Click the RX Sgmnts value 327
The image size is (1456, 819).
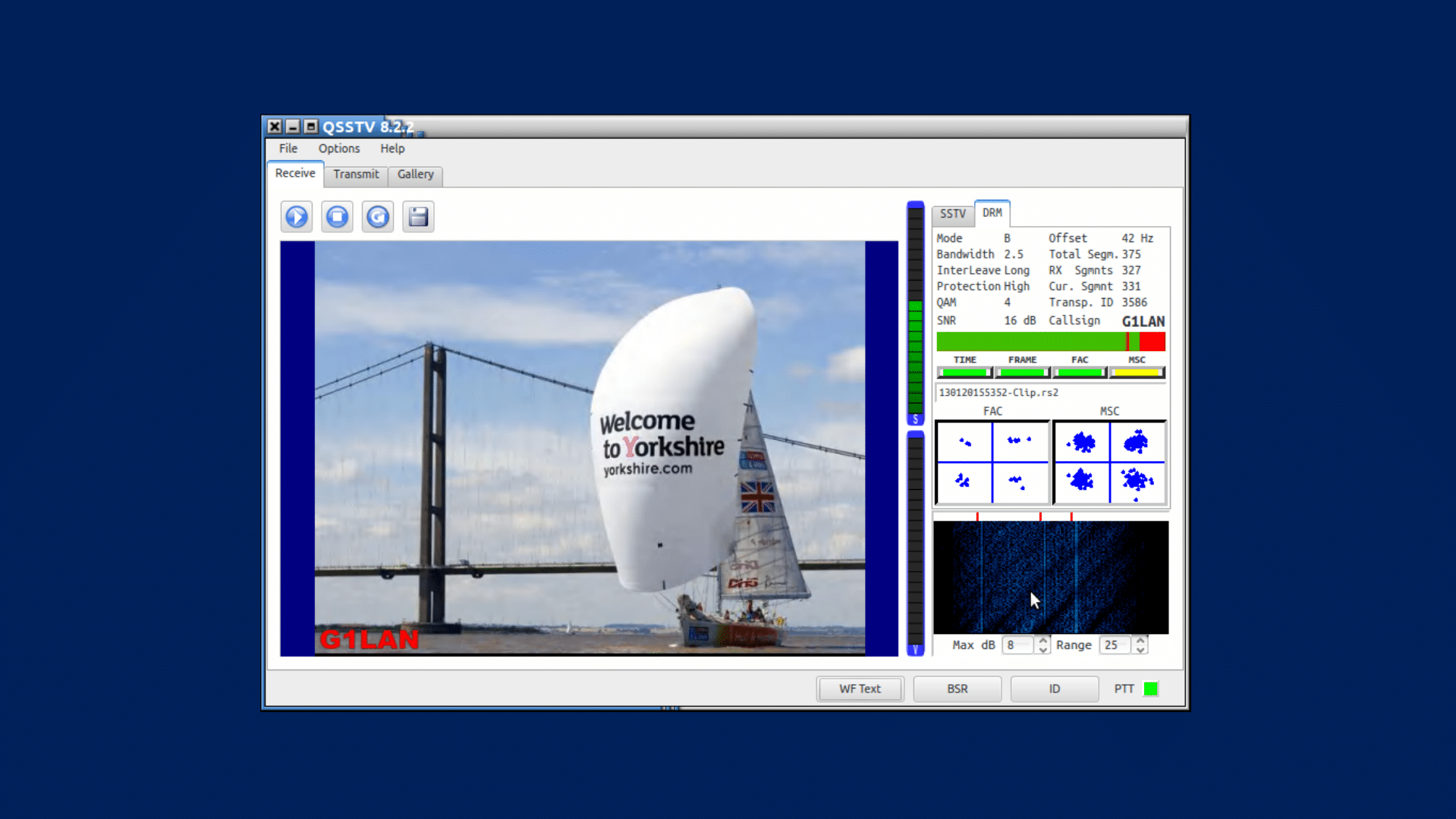point(1131,271)
